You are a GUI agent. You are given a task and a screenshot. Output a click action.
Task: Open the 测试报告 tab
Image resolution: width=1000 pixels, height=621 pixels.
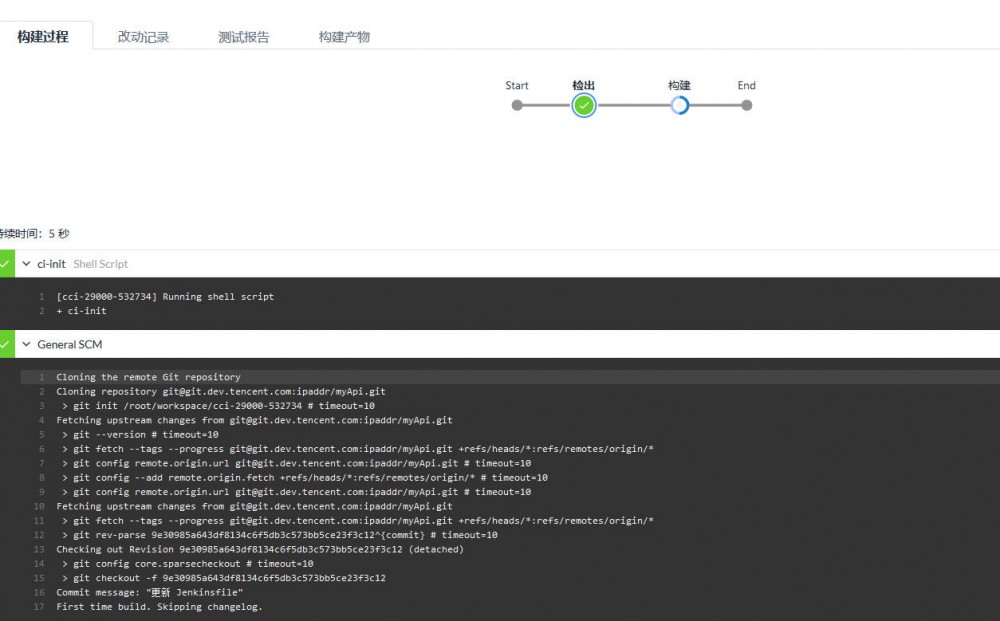[x=242, y=36]
